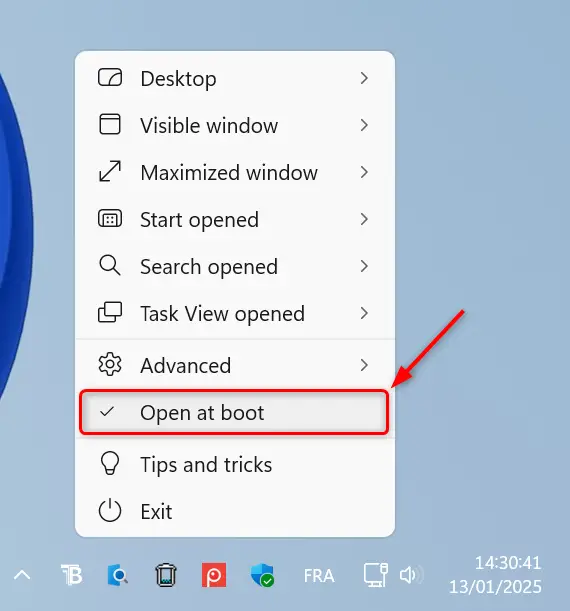Viewport: 570px width, 611px height.
Task: Switch FRA input language indicator
Action: tap(319, 576)
